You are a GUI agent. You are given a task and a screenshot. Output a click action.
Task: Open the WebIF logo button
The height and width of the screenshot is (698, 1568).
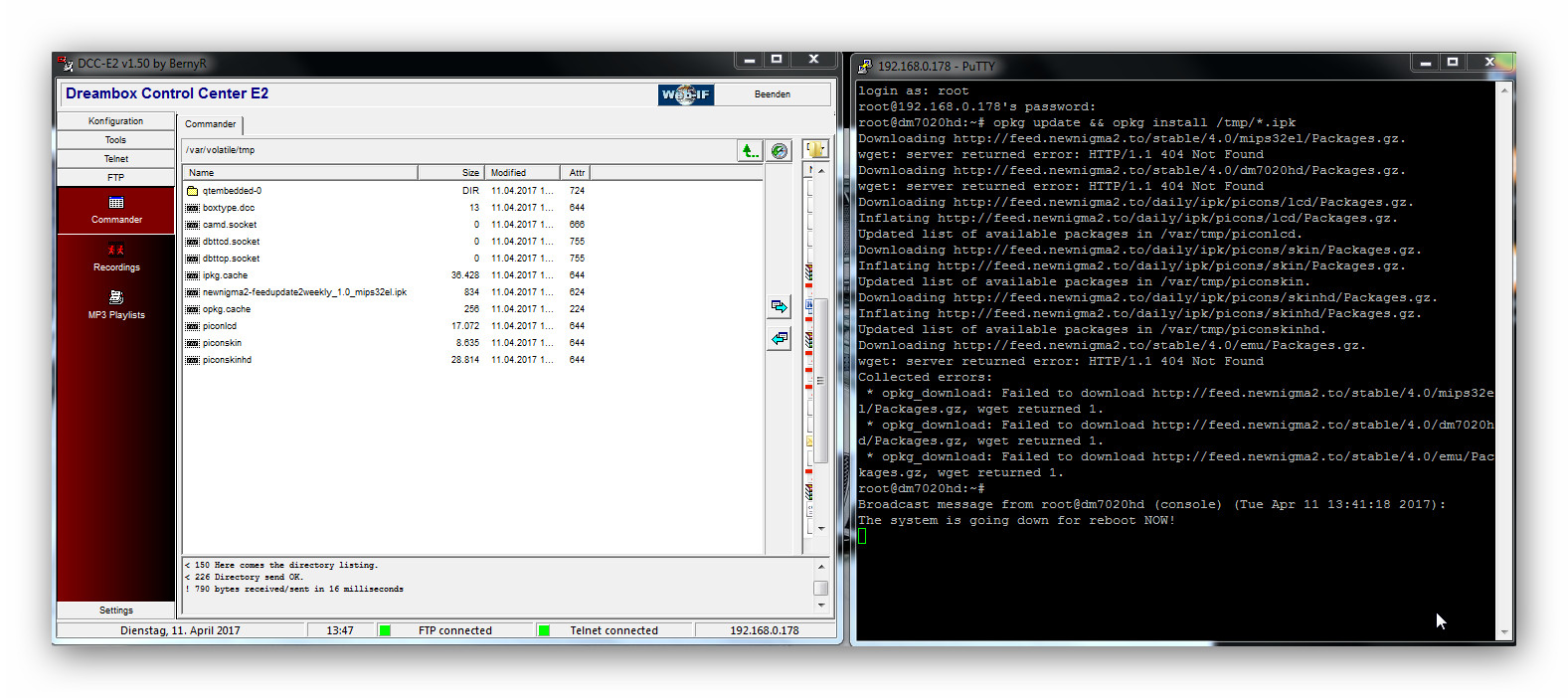point(685,94)
